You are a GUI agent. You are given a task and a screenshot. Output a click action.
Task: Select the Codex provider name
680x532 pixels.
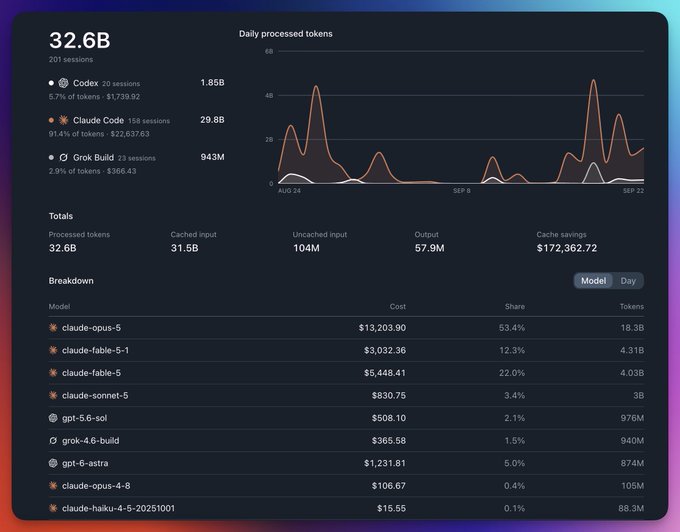[85, 83]
